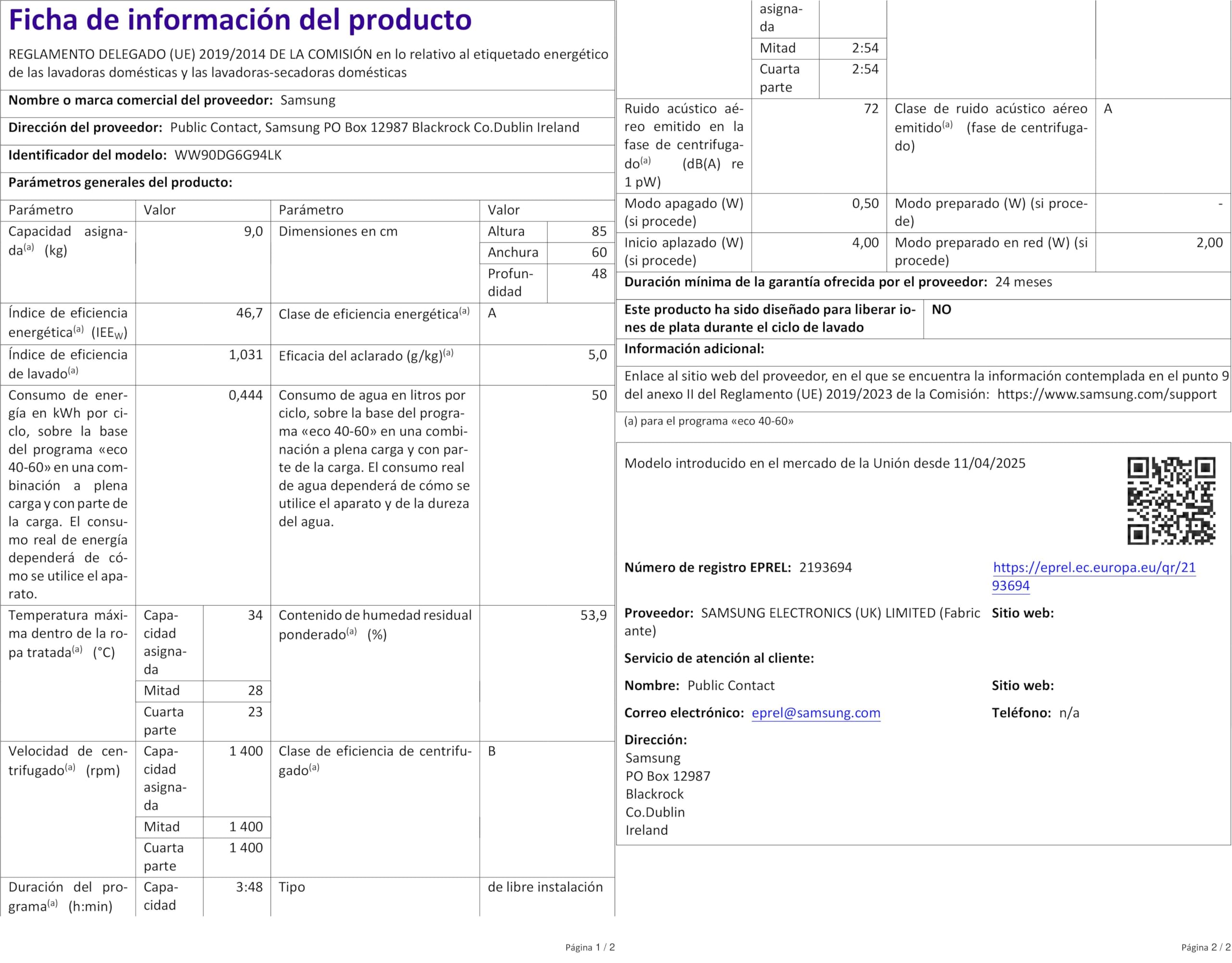
Task: Click 'Teléfono: n/a' entry
Action: [x=1036, y=713]
